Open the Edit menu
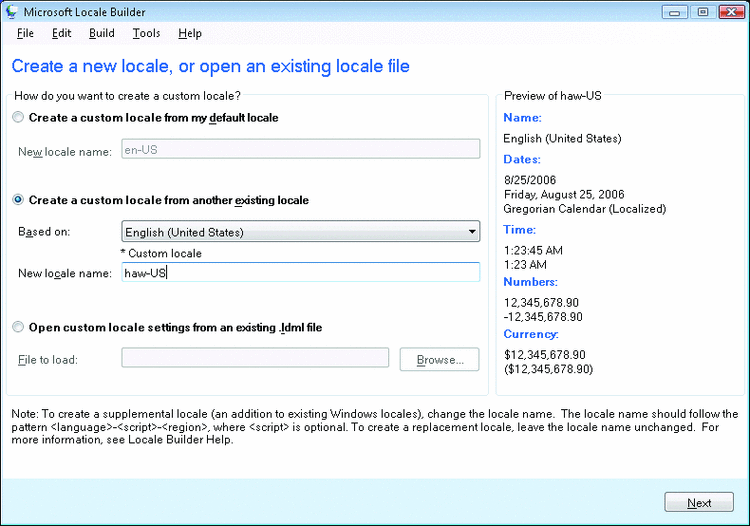 coord(61,33)
